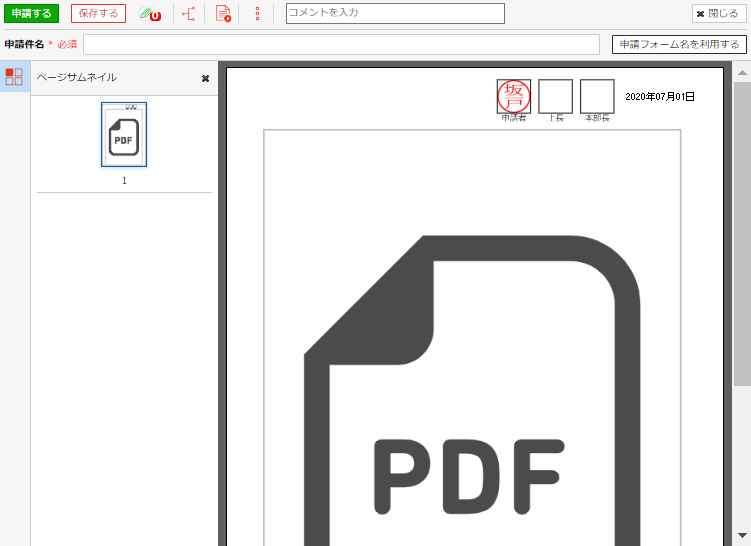This screenshot has height=546, width=751.
Task: Click the large PDF file icon in document
Action: point(472,400)
